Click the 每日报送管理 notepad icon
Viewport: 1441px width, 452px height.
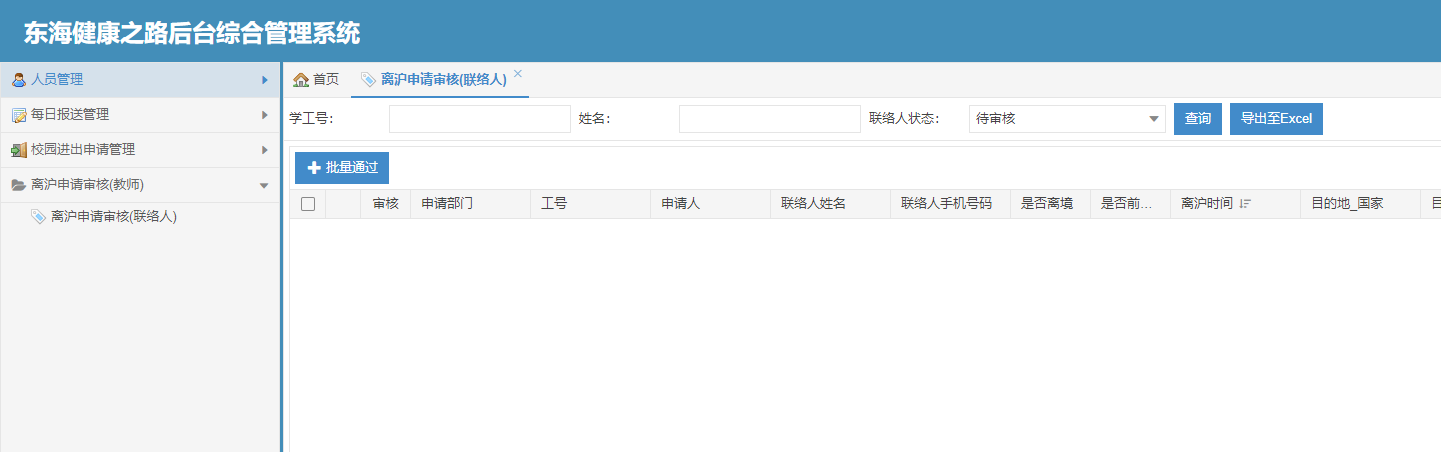[x=18, y=115]
